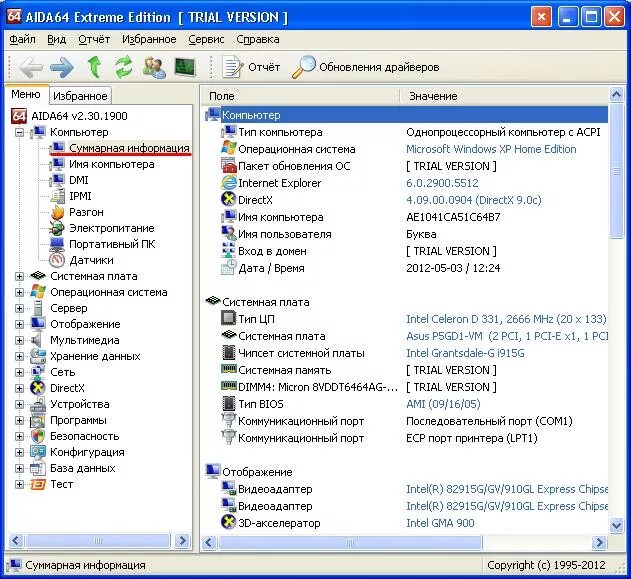Expand the Системная плата tree node
The image size is (631, 579).
(x=19, y=276)
